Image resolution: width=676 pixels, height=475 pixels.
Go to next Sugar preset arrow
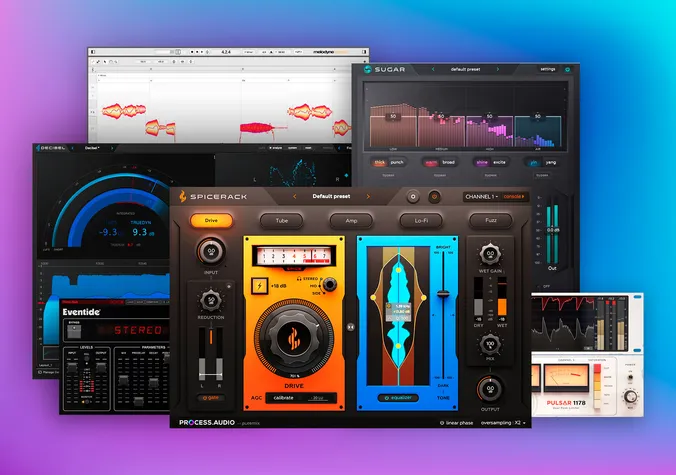498,69
